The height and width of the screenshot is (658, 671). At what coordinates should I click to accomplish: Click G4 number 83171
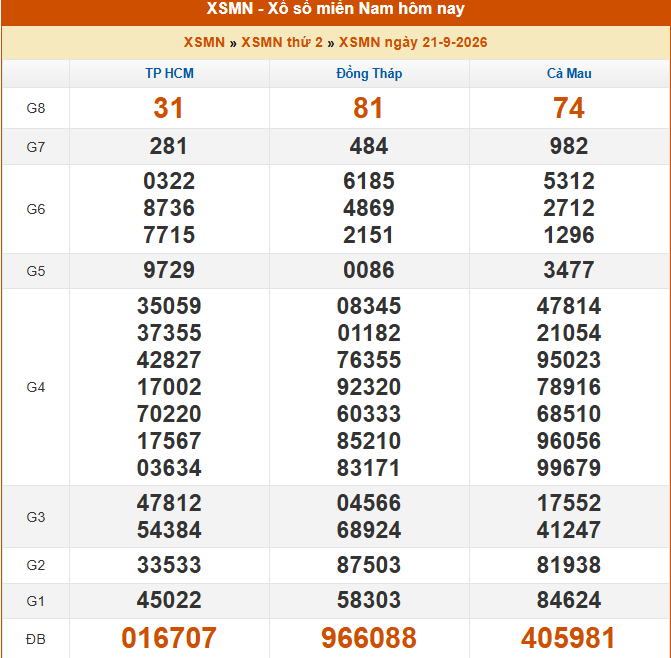pyautogui.click(x=368, y=468)
